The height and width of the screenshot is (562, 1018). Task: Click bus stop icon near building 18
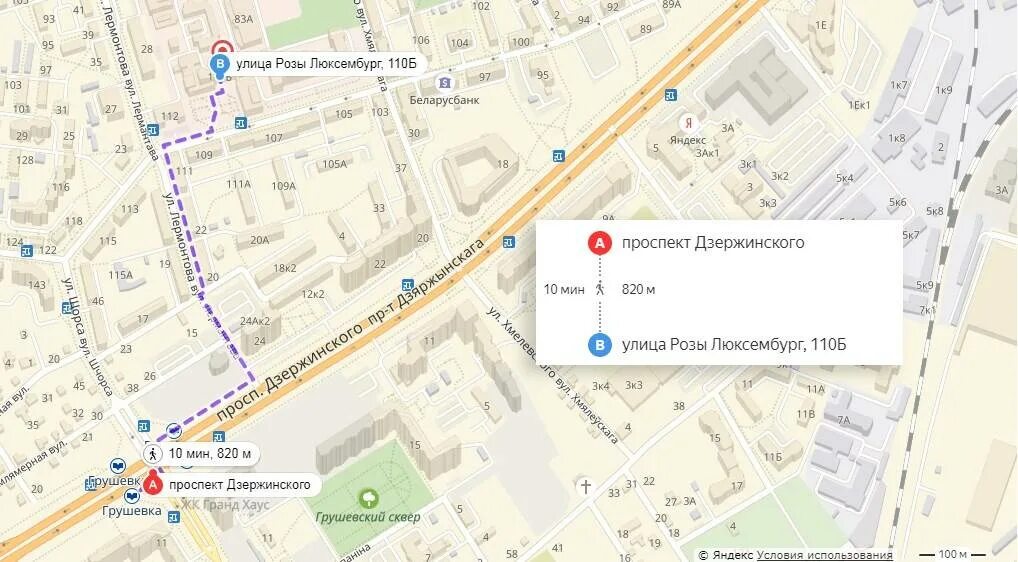[x=559, y=156]
